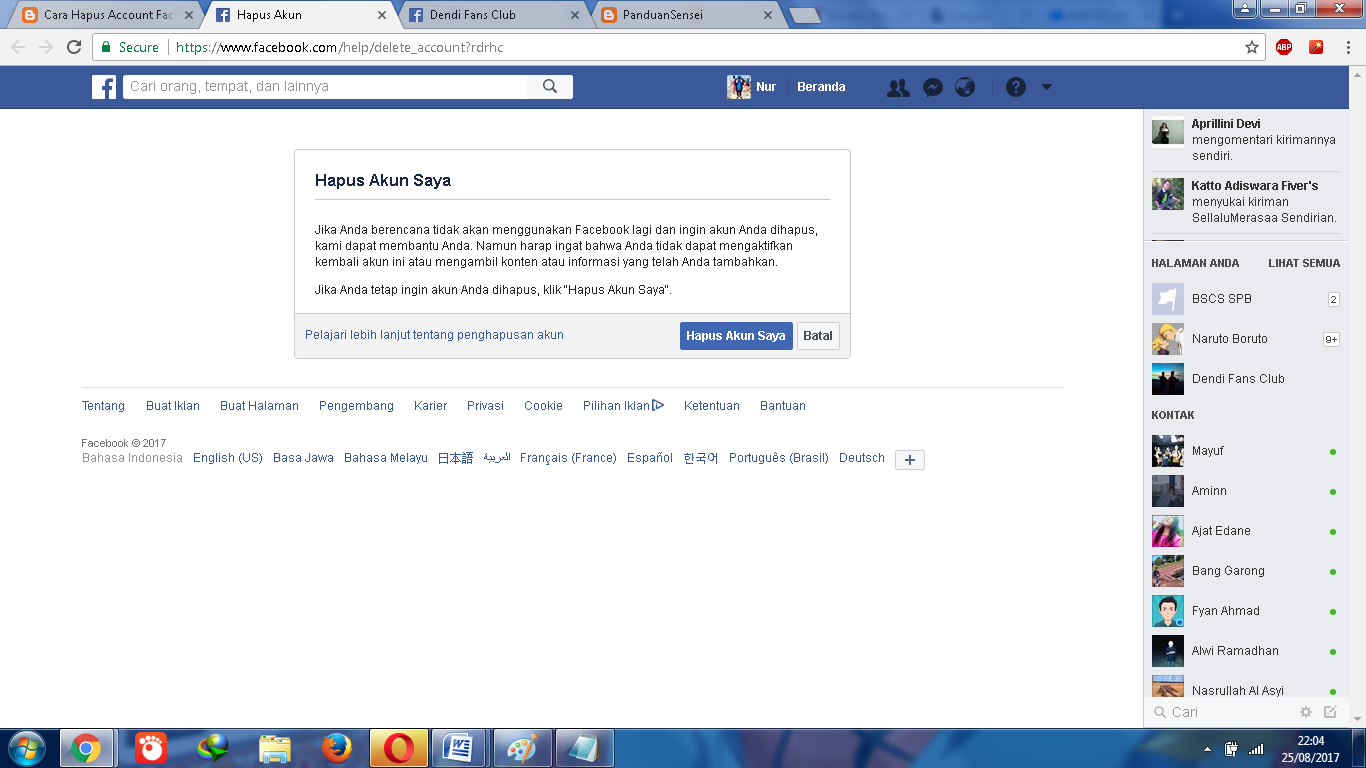Open Pilihan Iklan footer link
Screen dimensions: 1366x768
(623, 406)
